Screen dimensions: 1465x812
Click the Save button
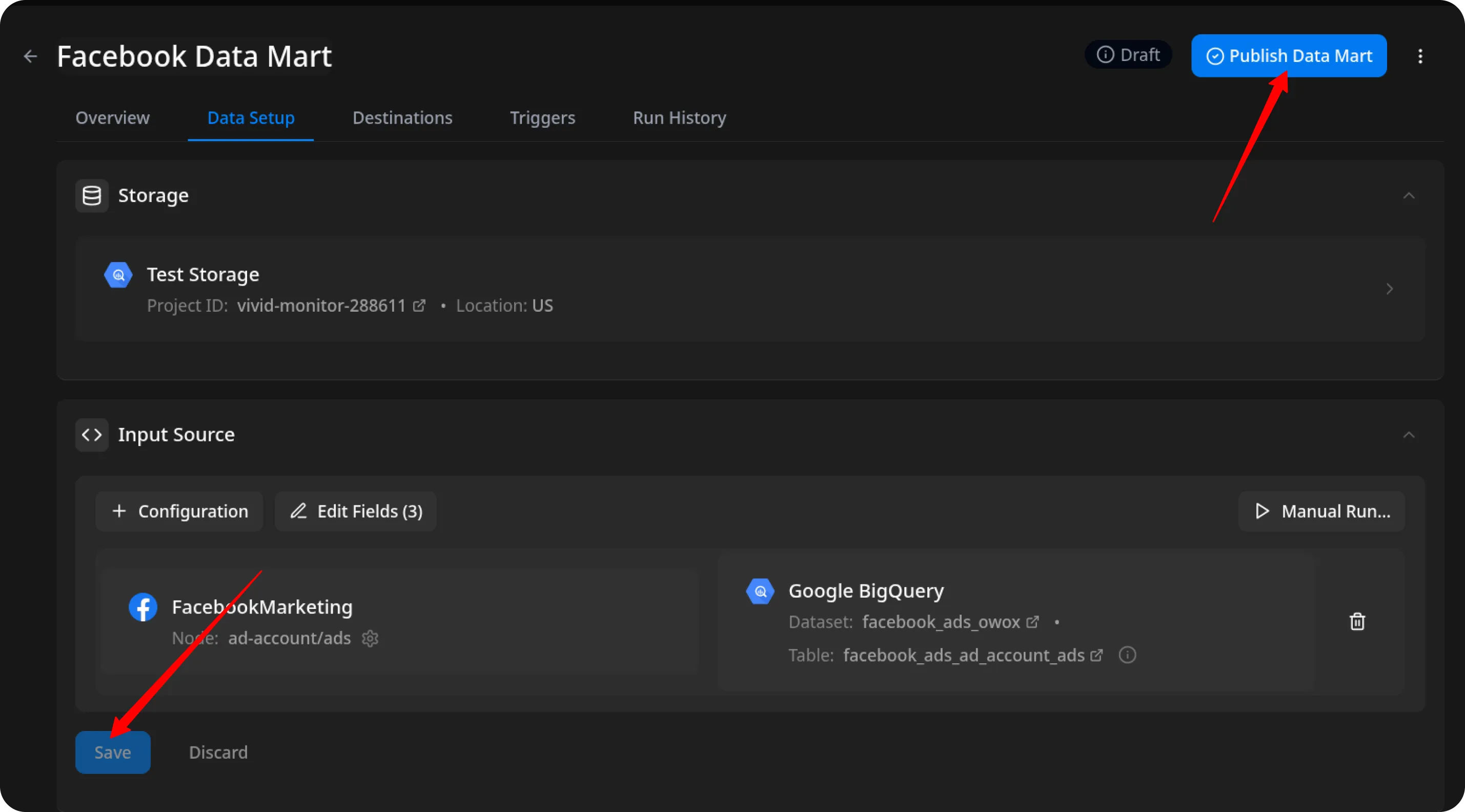(x=113, y=753)
